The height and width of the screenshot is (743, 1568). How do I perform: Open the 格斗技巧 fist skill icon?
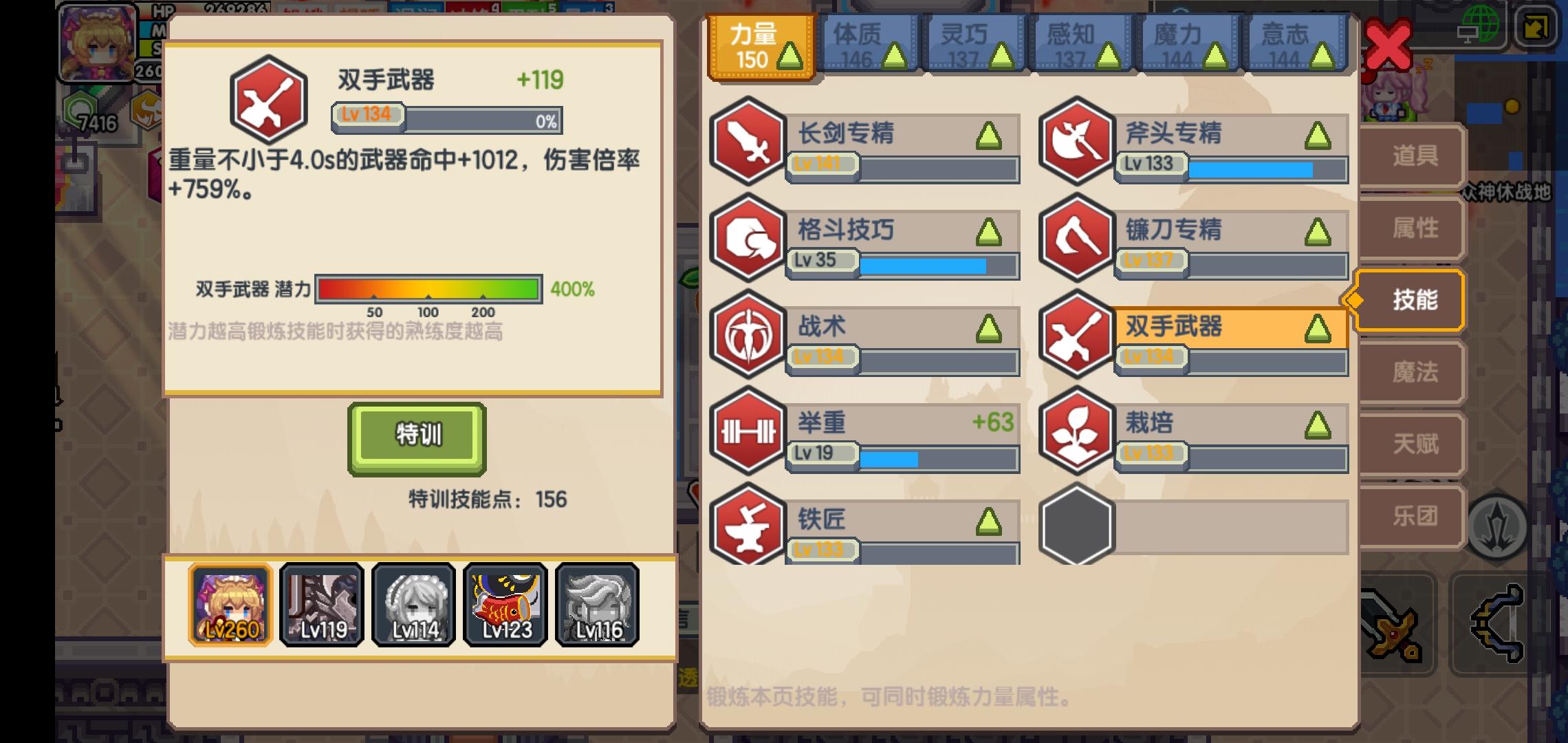(x=748, y=237)
